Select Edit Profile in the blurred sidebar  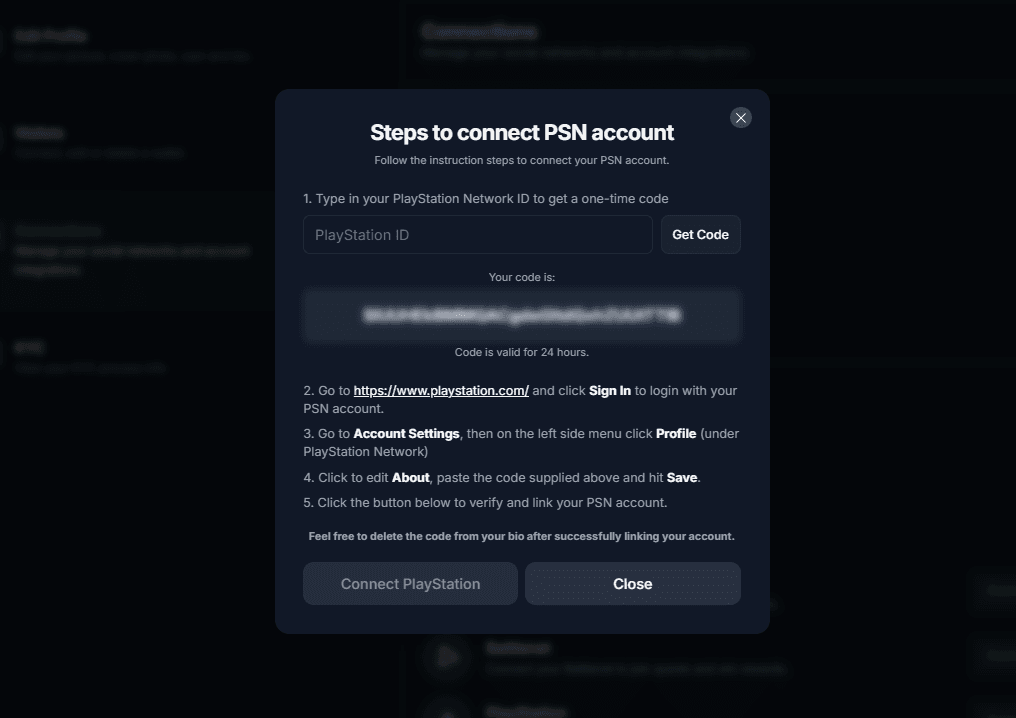pyautogui.click(x=50, y=37)
